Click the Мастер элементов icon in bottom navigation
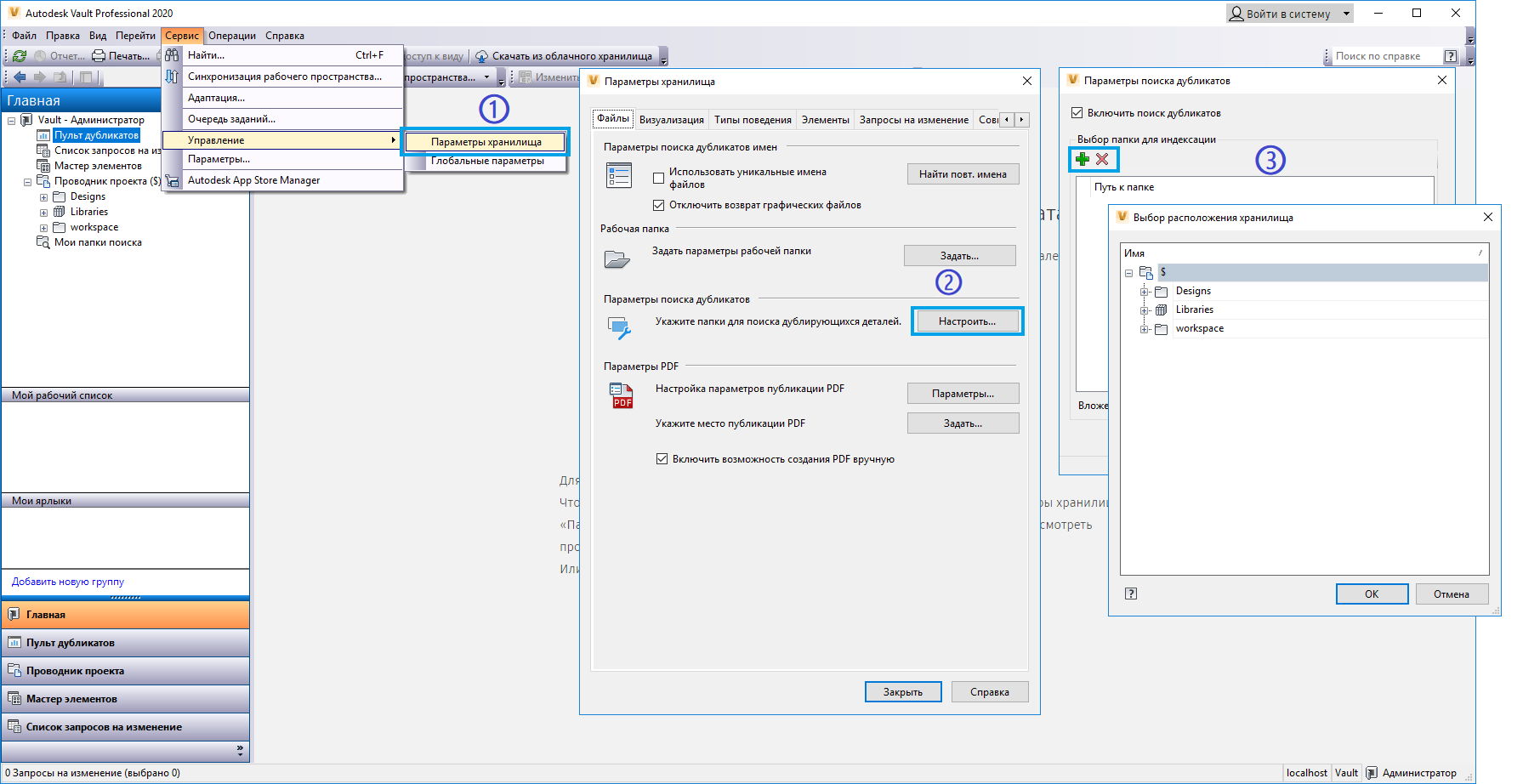Screen dimensions: 1540x784 pos(14,699)
